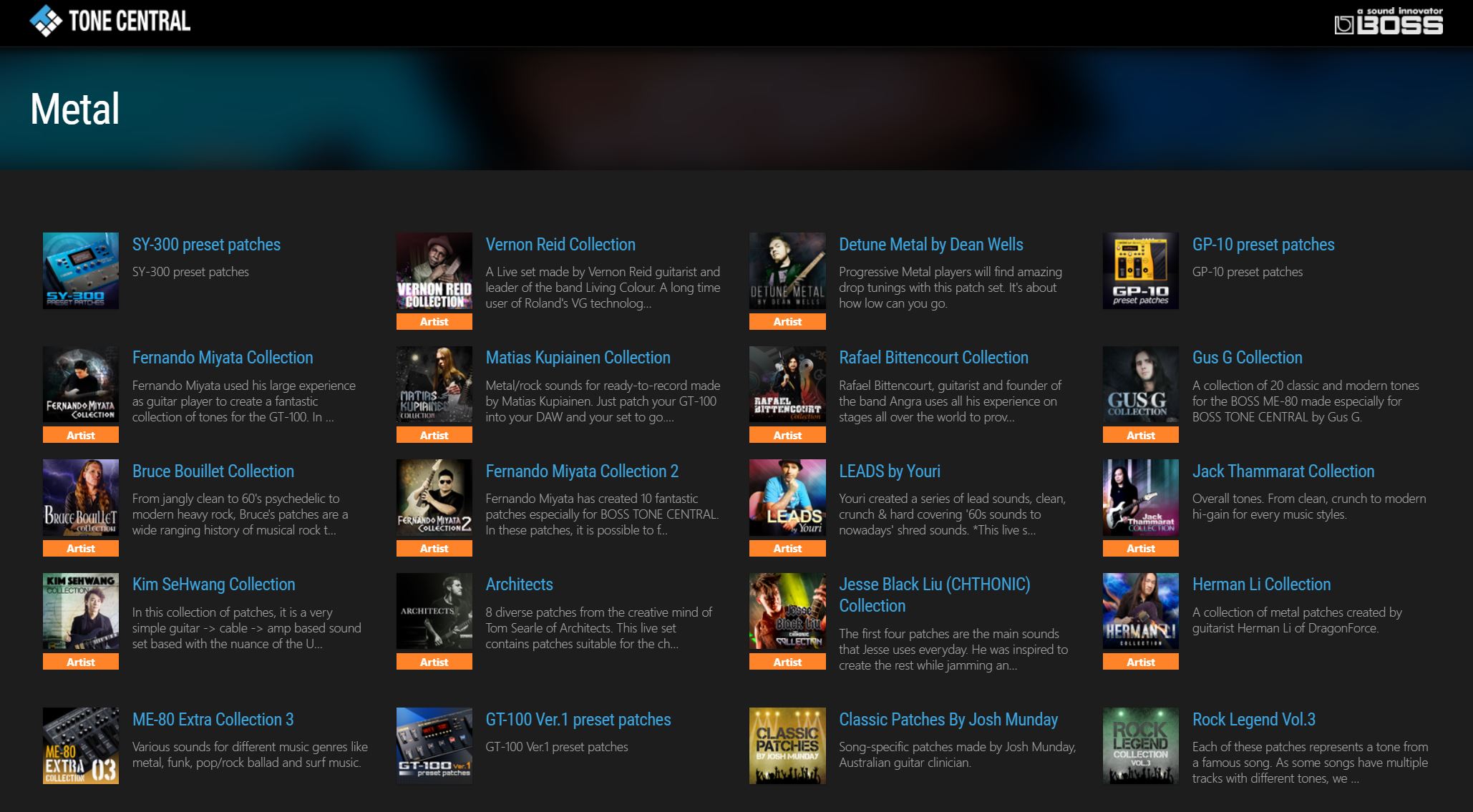
Task: Click Gus G Collection title link
Action: pos(1248,358)
